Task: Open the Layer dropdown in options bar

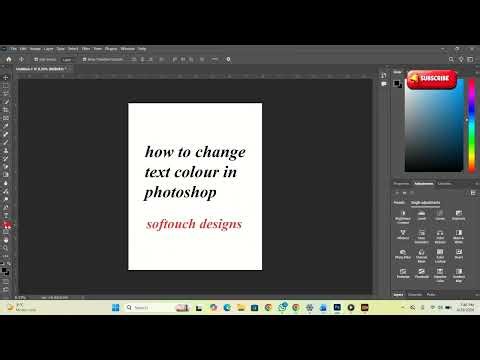Action: (68, 60)
